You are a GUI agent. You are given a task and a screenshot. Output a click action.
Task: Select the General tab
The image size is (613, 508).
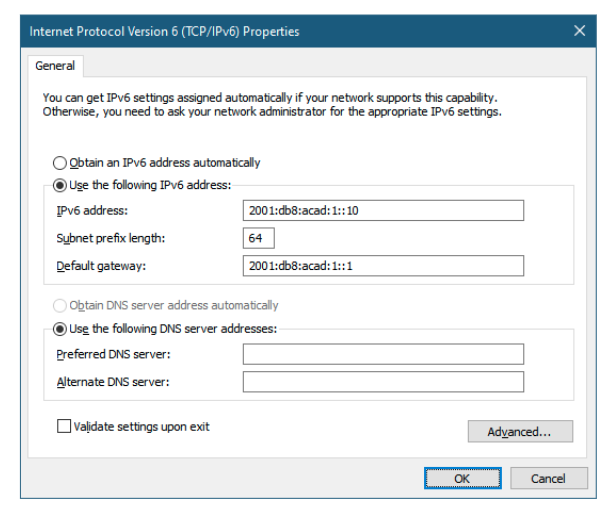[56, 66]
